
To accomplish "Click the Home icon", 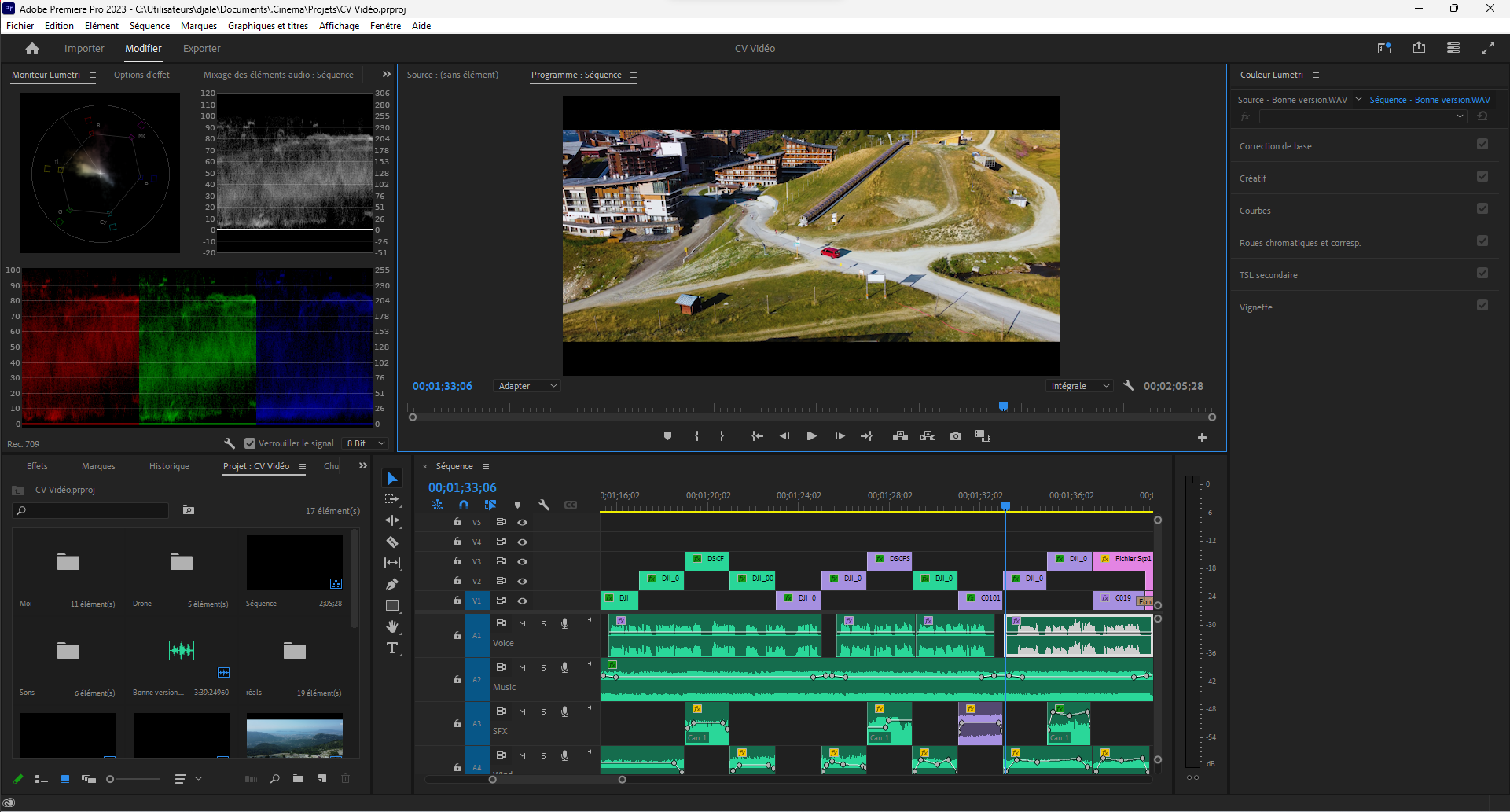I will (32, 49).
